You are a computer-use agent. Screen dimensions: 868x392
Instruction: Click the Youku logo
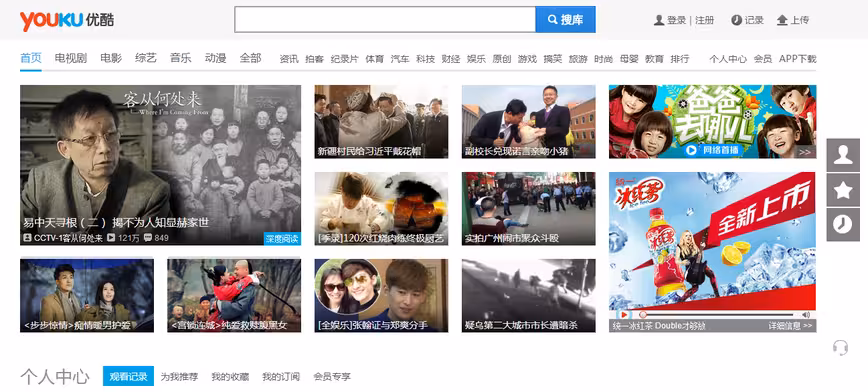coord(67,20)
